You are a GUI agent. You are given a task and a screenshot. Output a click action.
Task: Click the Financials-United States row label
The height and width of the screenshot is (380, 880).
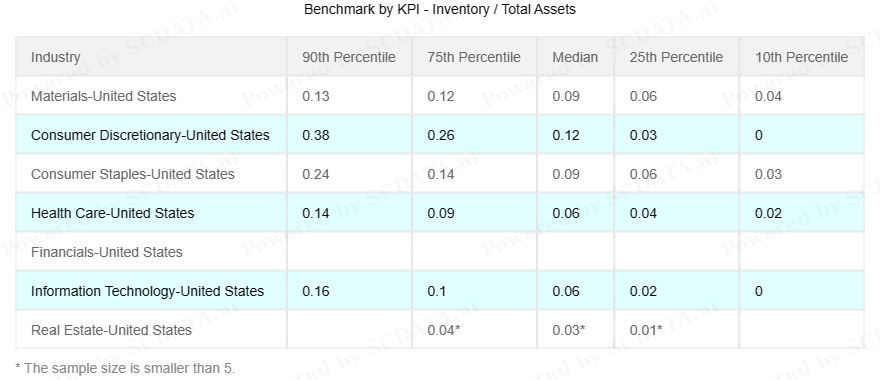107,253
